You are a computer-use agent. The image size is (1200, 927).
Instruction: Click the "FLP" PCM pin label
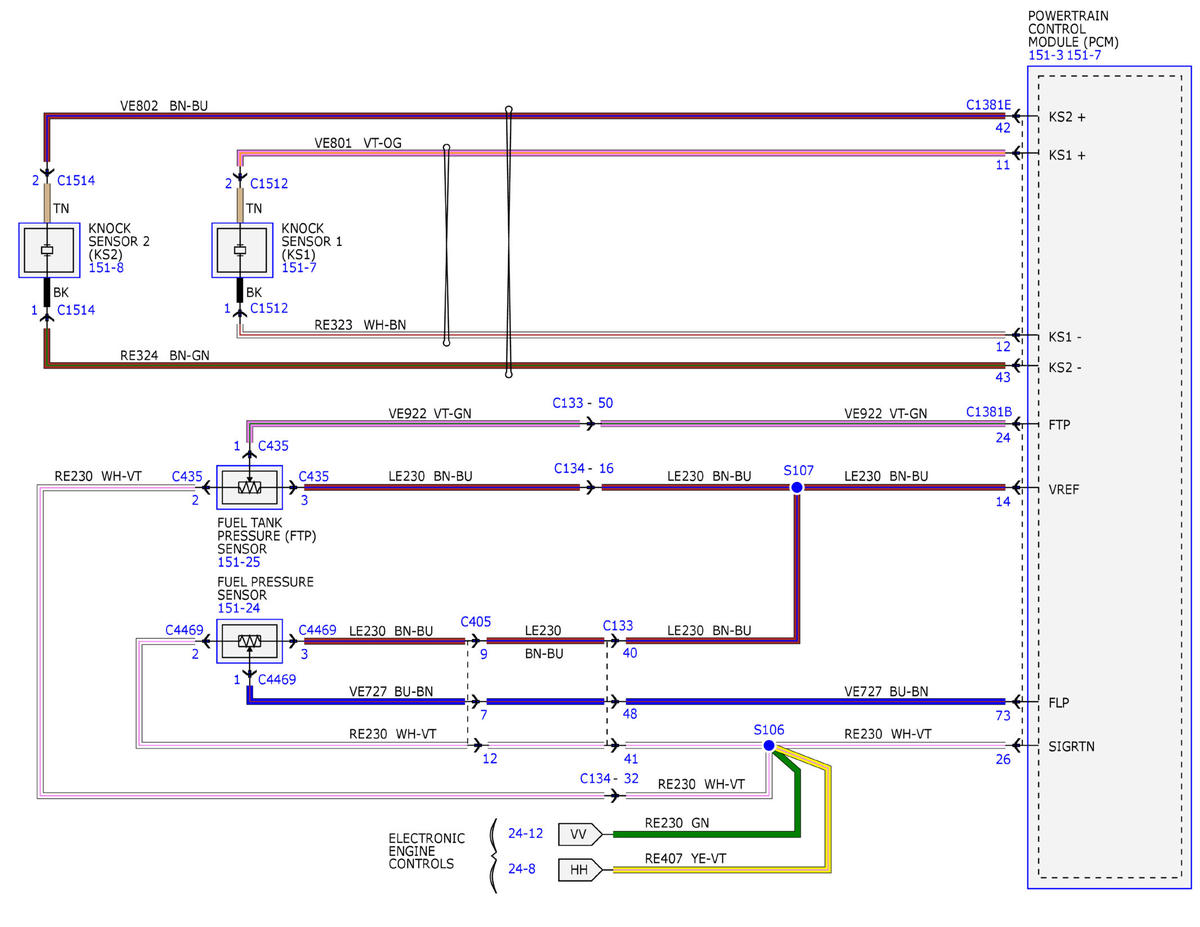click(x=1059, y=703)
